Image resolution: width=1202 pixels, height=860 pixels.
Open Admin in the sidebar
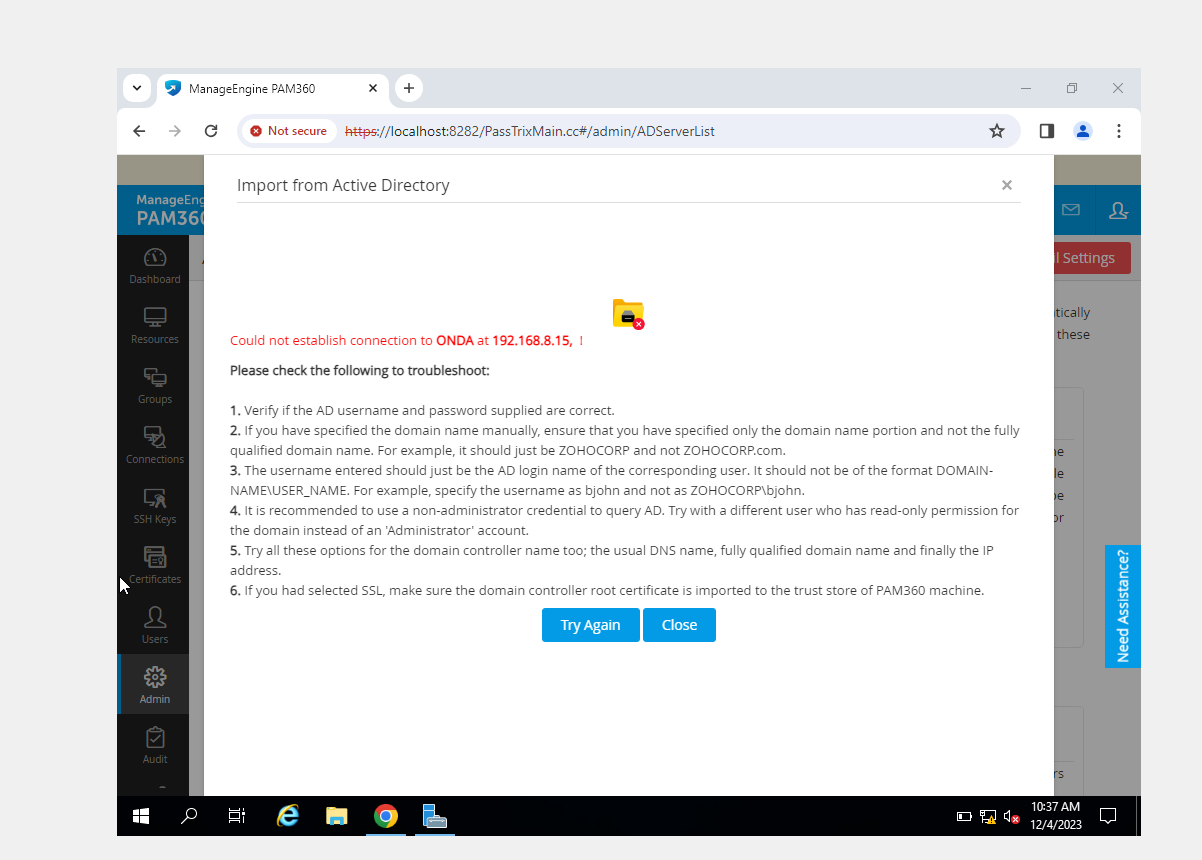pos(155,685)
